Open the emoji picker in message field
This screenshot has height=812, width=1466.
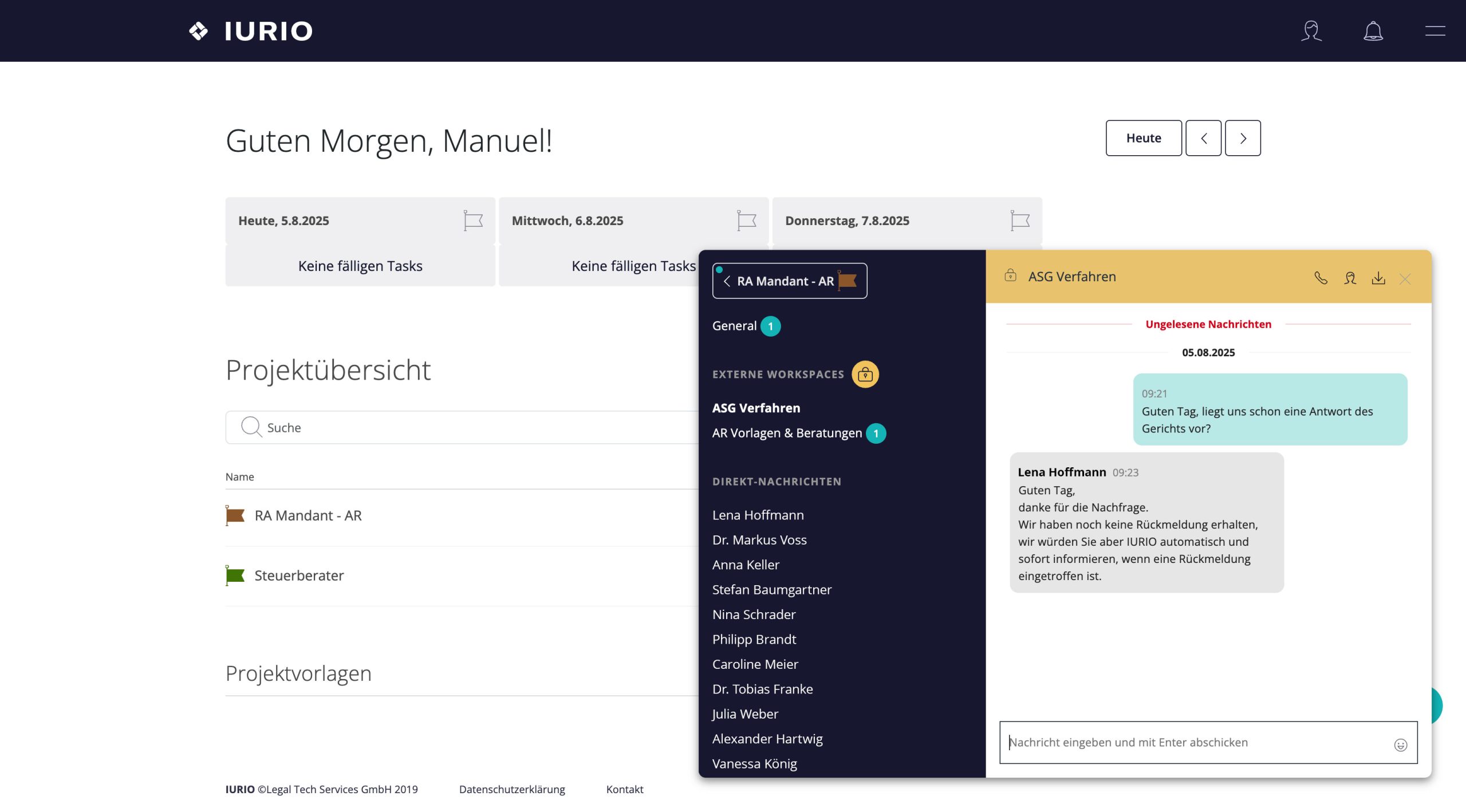(1400, 744)
